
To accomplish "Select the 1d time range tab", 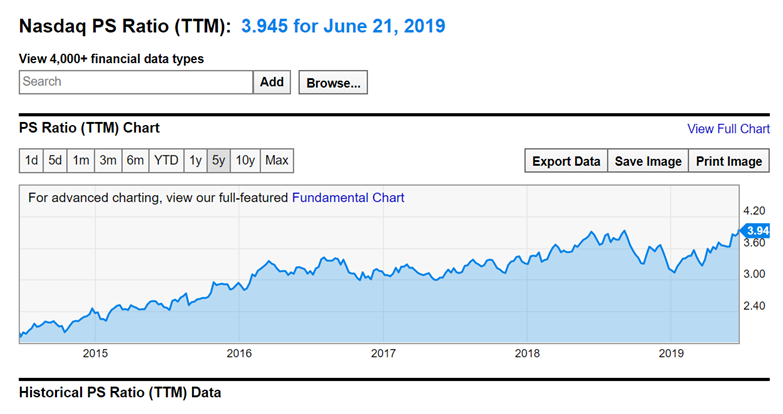I will 31,160.
